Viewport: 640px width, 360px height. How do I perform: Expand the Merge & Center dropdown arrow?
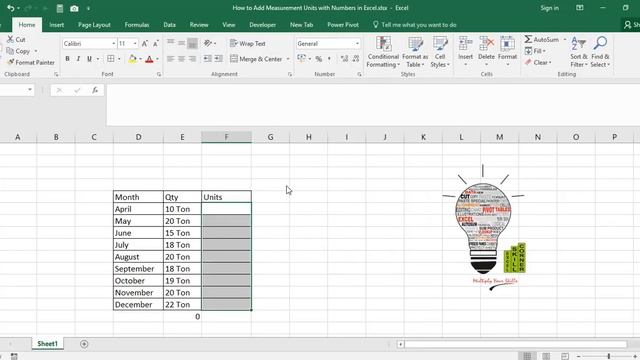point(288,59)
